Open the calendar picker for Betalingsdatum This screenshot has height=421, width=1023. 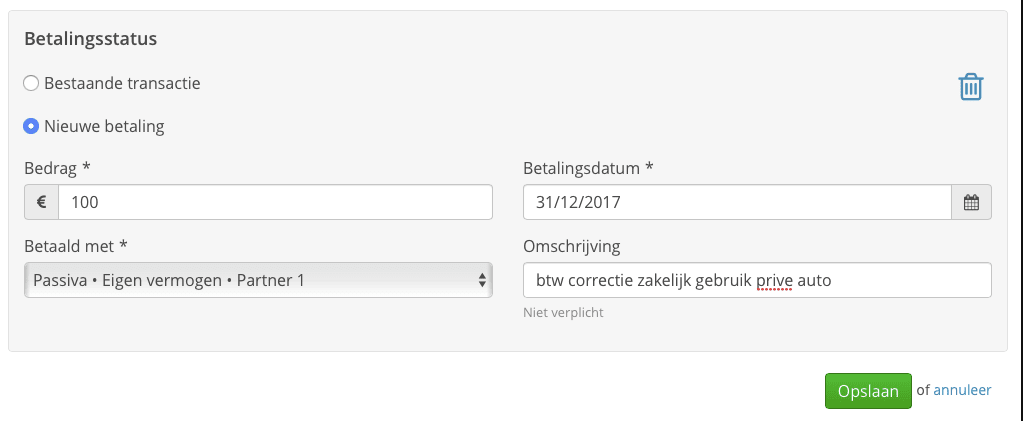click(971, 202)
